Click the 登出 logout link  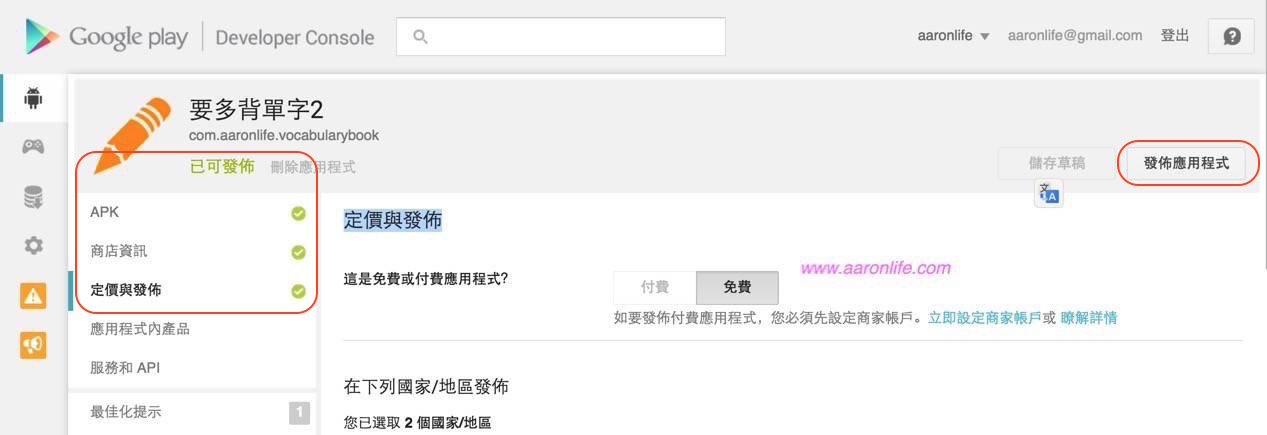[1175, 35]
